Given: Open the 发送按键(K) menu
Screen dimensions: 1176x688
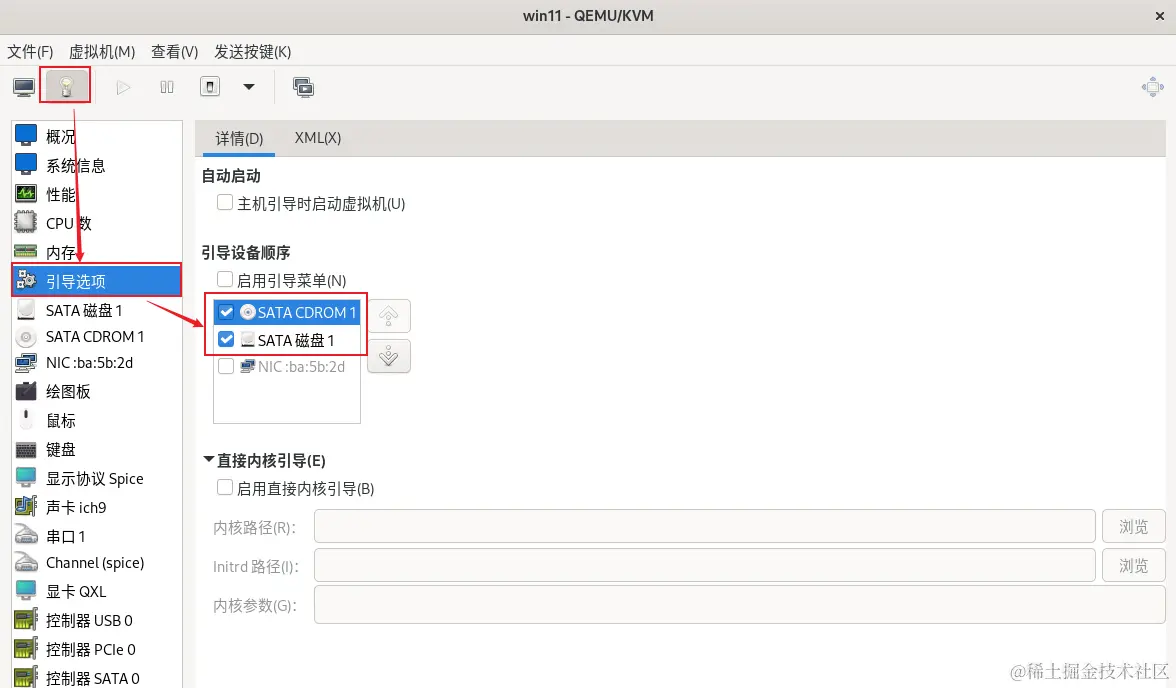Looking at the screenshot, I should tap(253, 52).
